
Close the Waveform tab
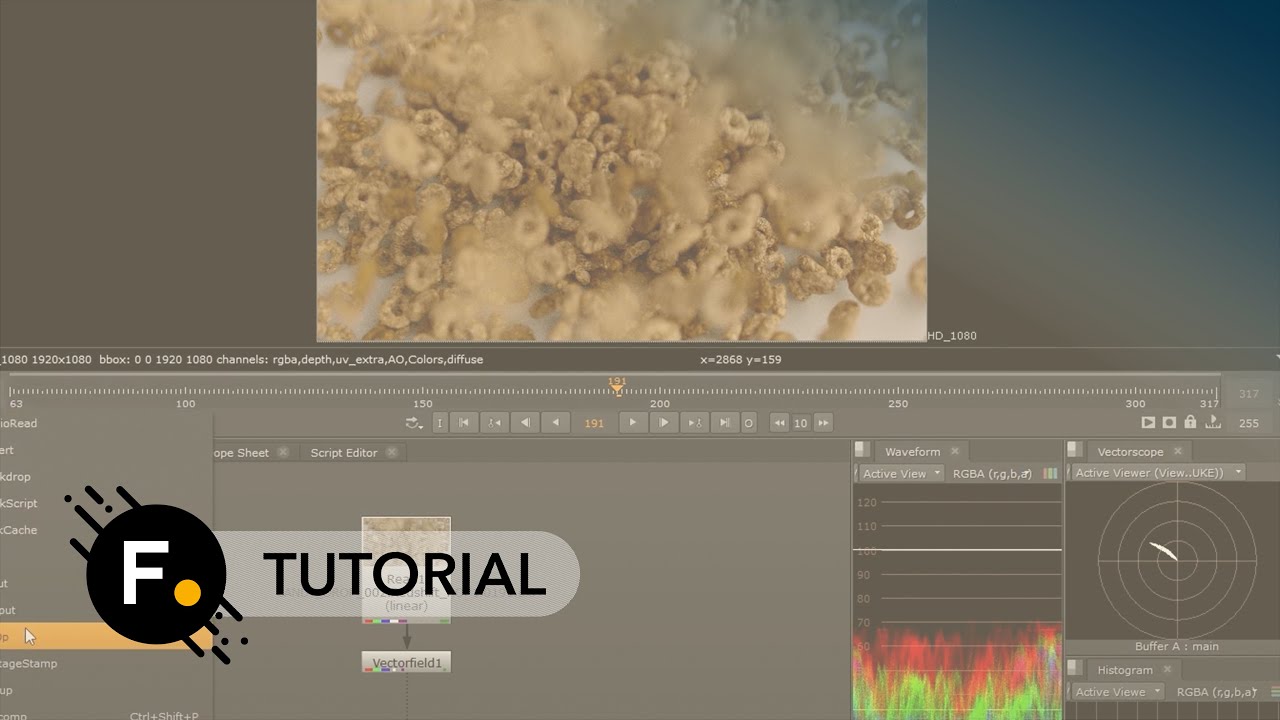[955, 451]
